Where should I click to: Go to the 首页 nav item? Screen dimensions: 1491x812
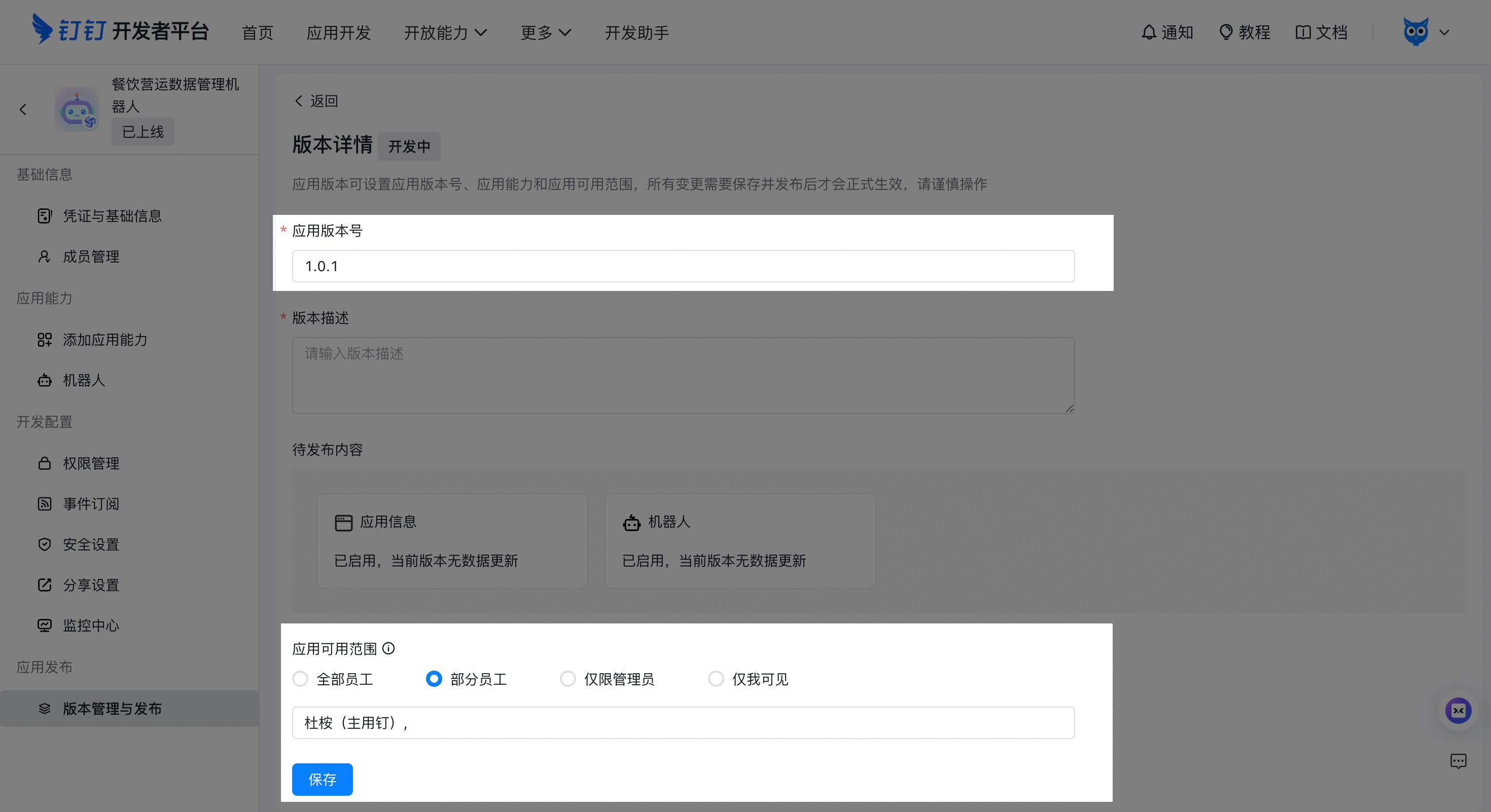pos(258,32)
